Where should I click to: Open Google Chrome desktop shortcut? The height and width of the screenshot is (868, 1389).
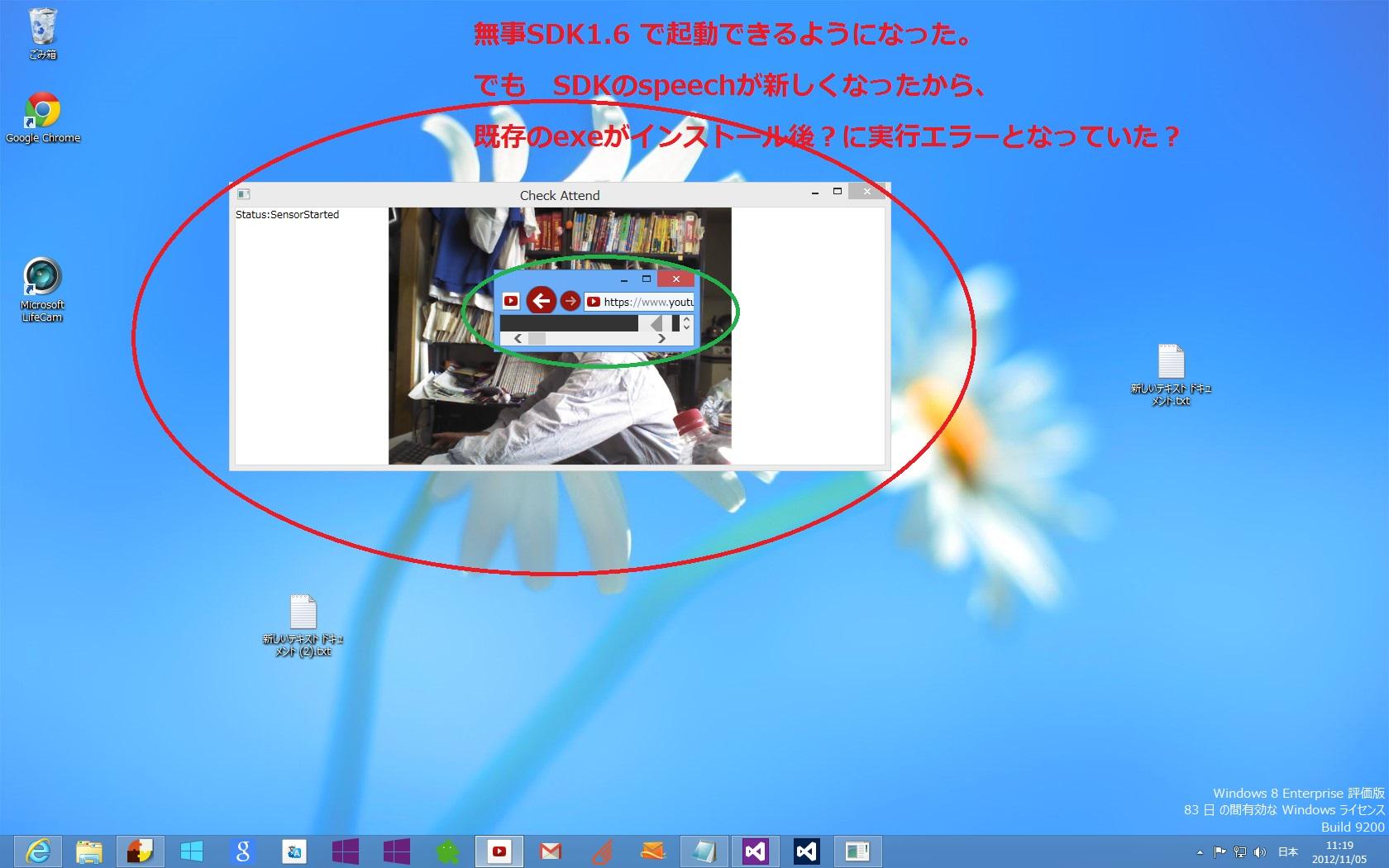pos(42,117)
